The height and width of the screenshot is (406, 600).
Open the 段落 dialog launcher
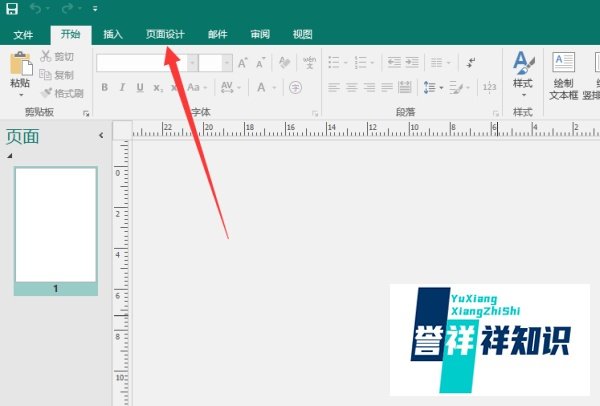coord(496,113)
